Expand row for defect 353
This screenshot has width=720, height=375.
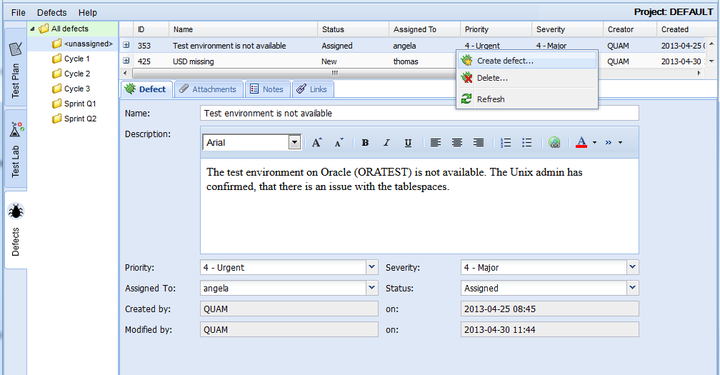pyautogui.click(x=126, y=45)
